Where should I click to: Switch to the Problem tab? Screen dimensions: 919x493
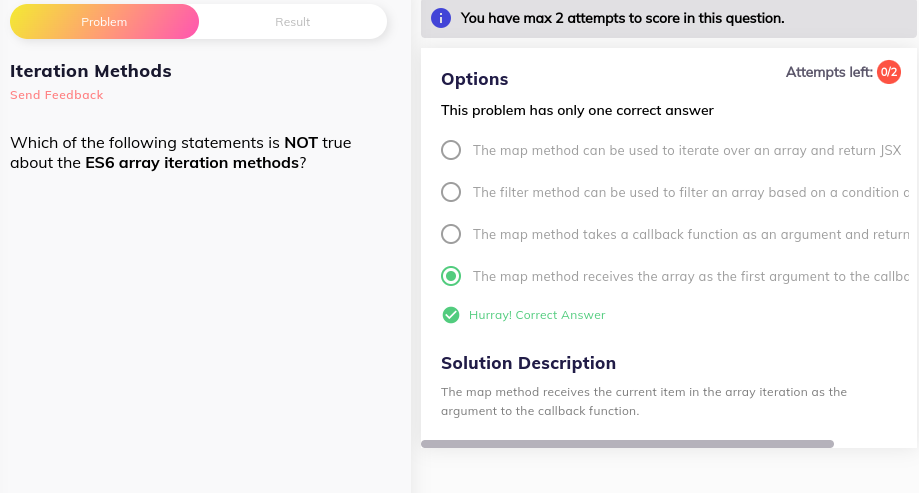tap(104, 22)
